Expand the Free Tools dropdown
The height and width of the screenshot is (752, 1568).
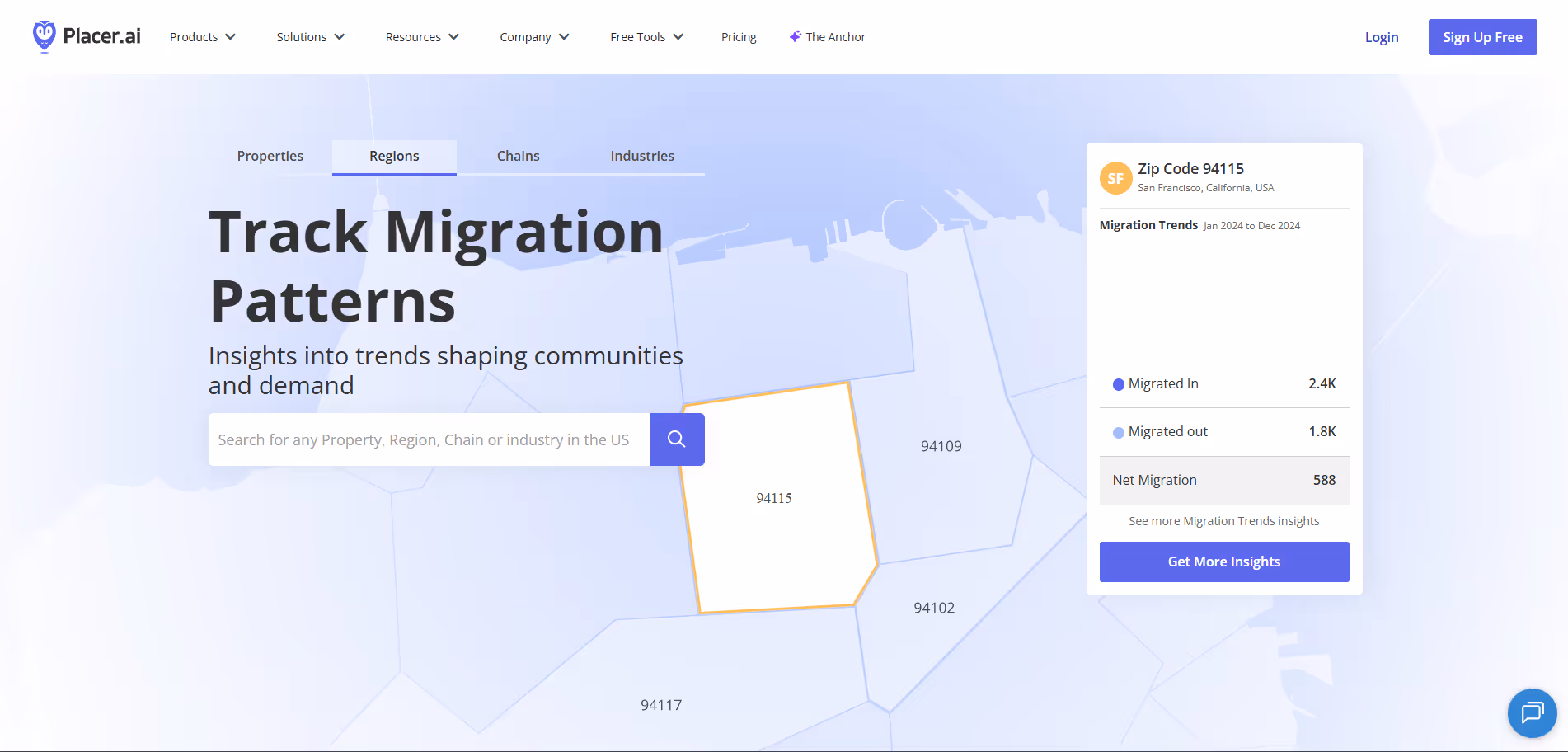tap(647, 37)
